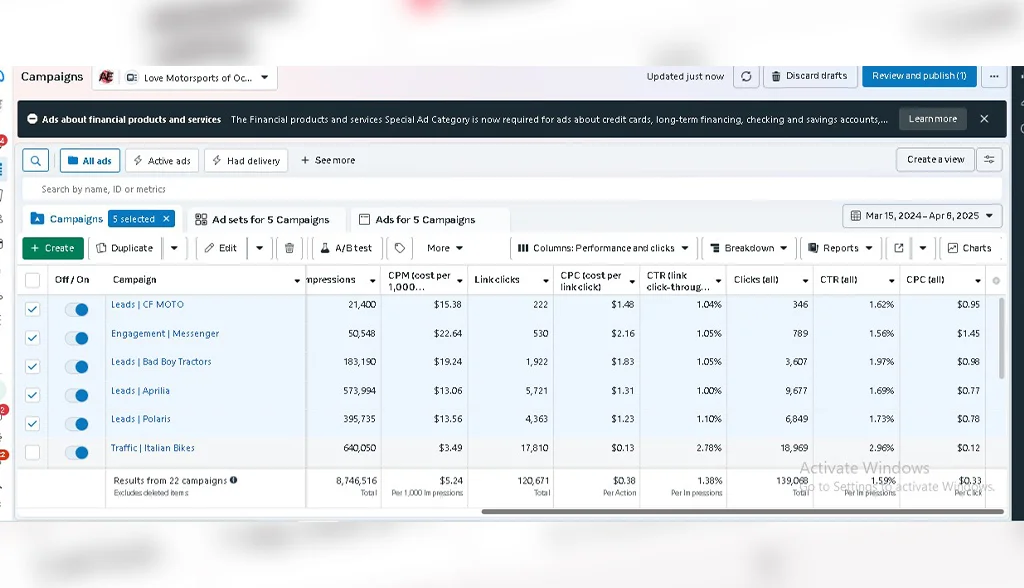The width and height of the screenshot is (1024, 588).
Task: Delete selection with the trash icon
Action: [x=290, y=248]
